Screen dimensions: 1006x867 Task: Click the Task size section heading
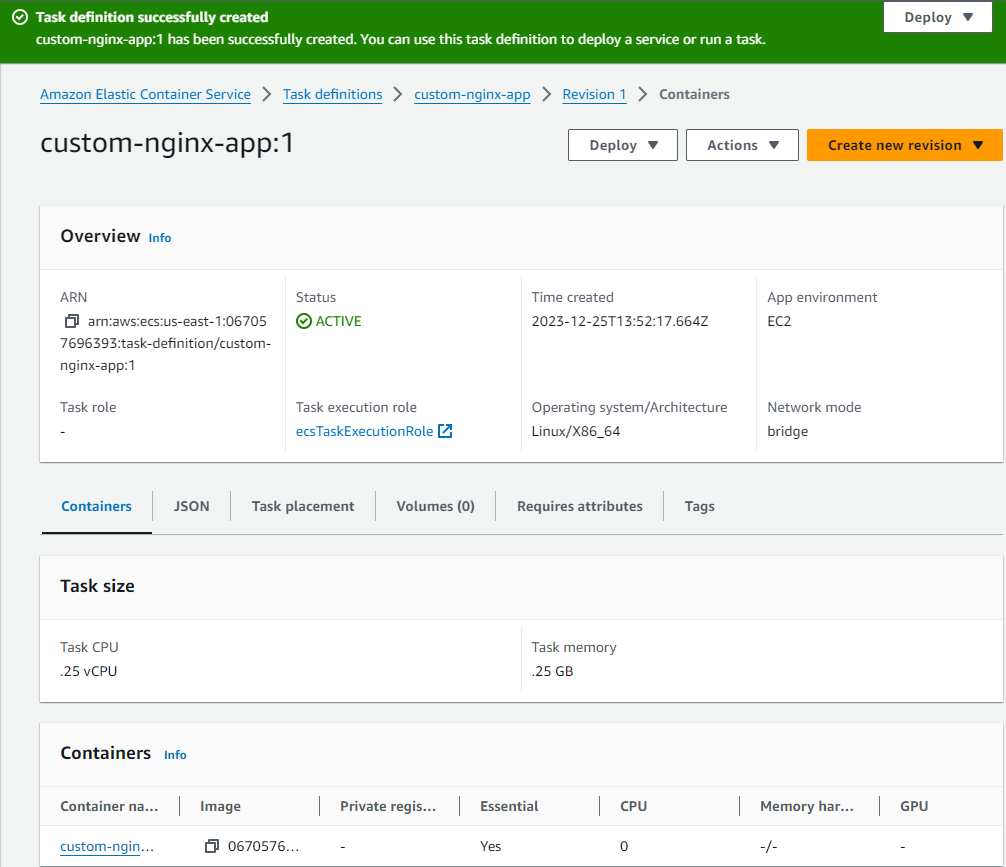click(98, 586)
